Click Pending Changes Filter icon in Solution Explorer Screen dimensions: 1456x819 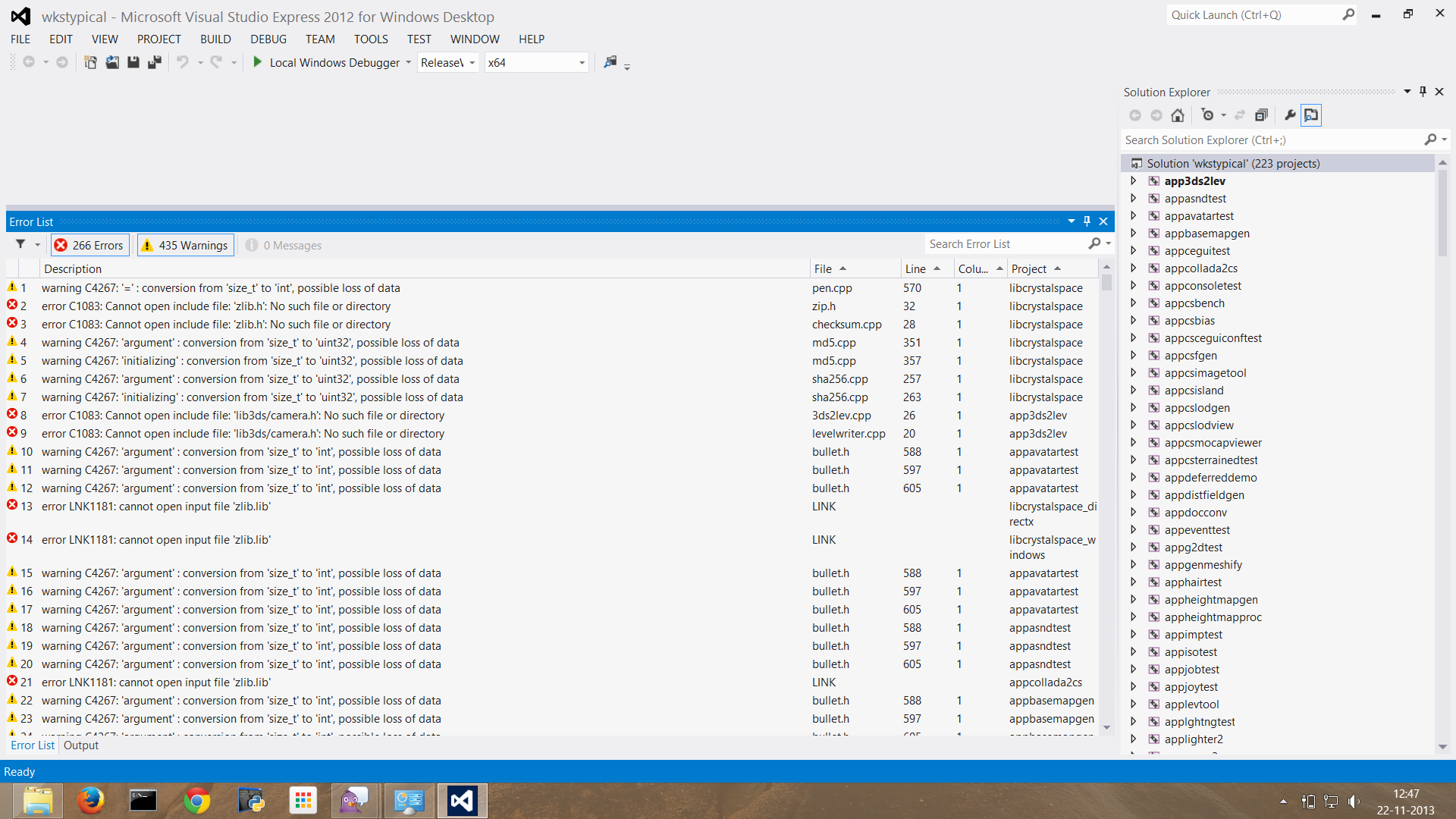click(x=1207, y=115)
